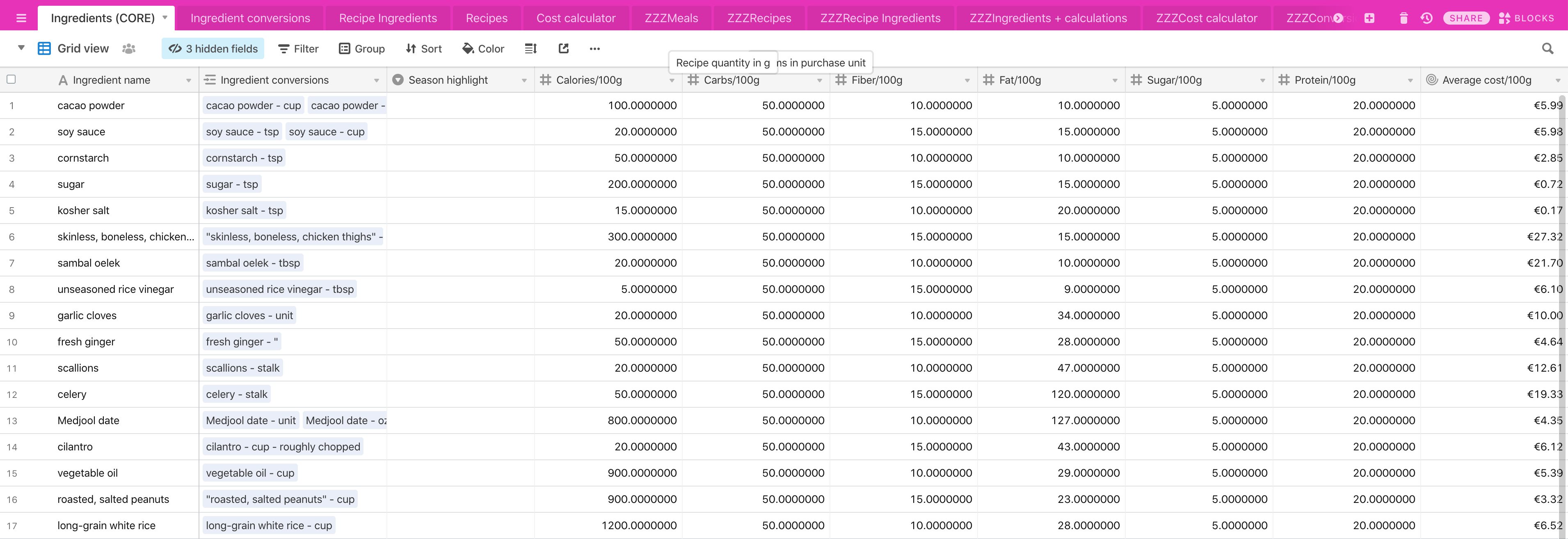
Task: Select the cacao powder ingredient cell
Action: pyautogui.click(x=125, y=105)
